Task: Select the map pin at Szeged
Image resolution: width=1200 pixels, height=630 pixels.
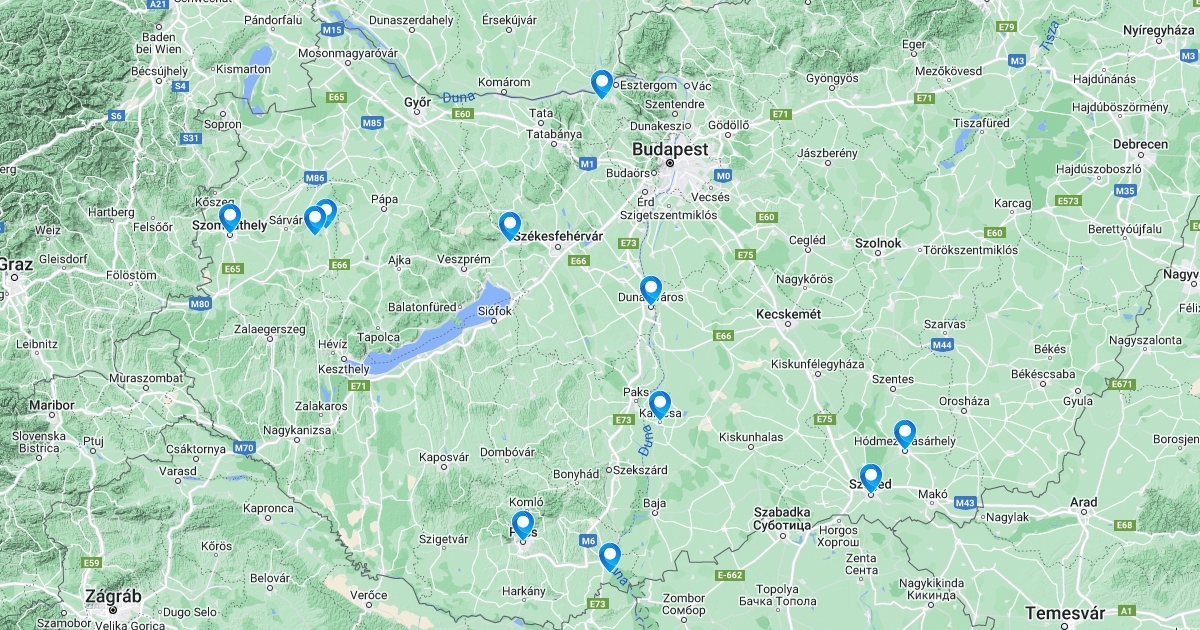Action: click(871, 478)
